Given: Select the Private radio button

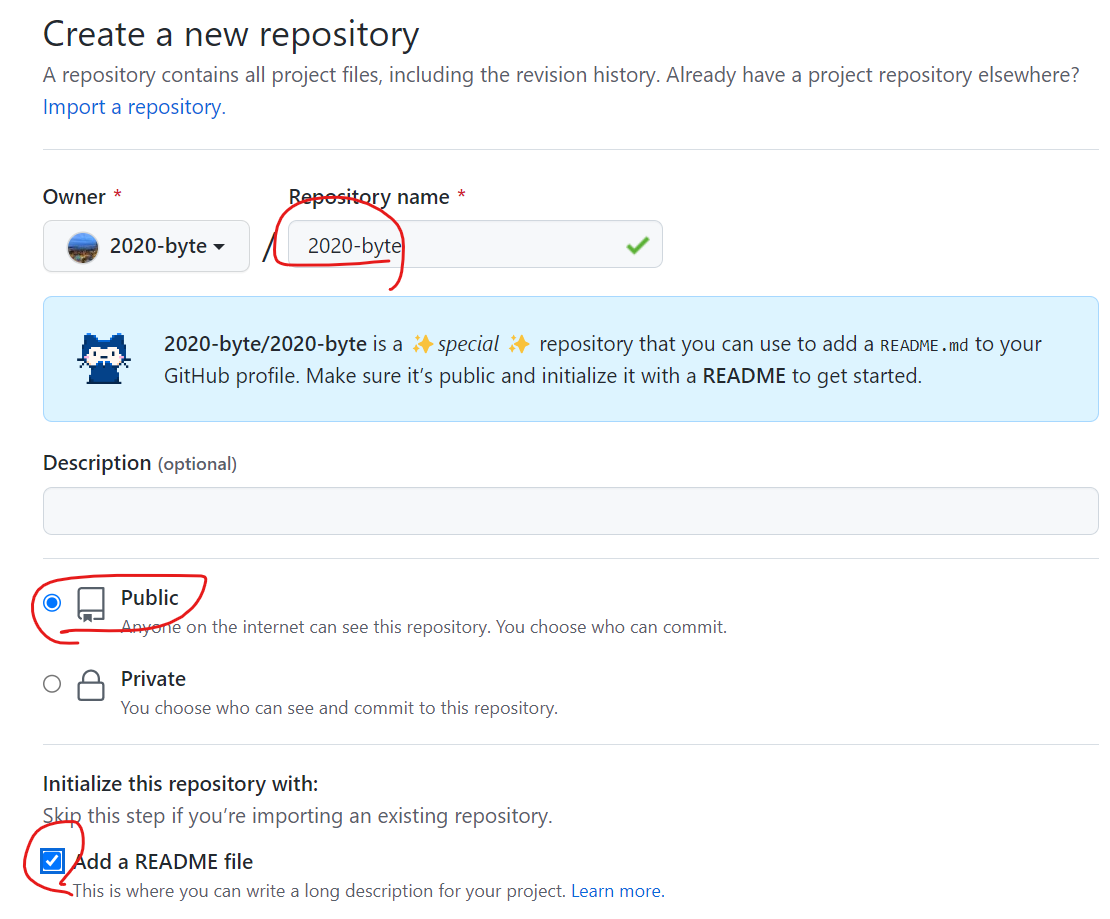Looking at the screenshot, I should pyautogui.click(x=52, y=684).
